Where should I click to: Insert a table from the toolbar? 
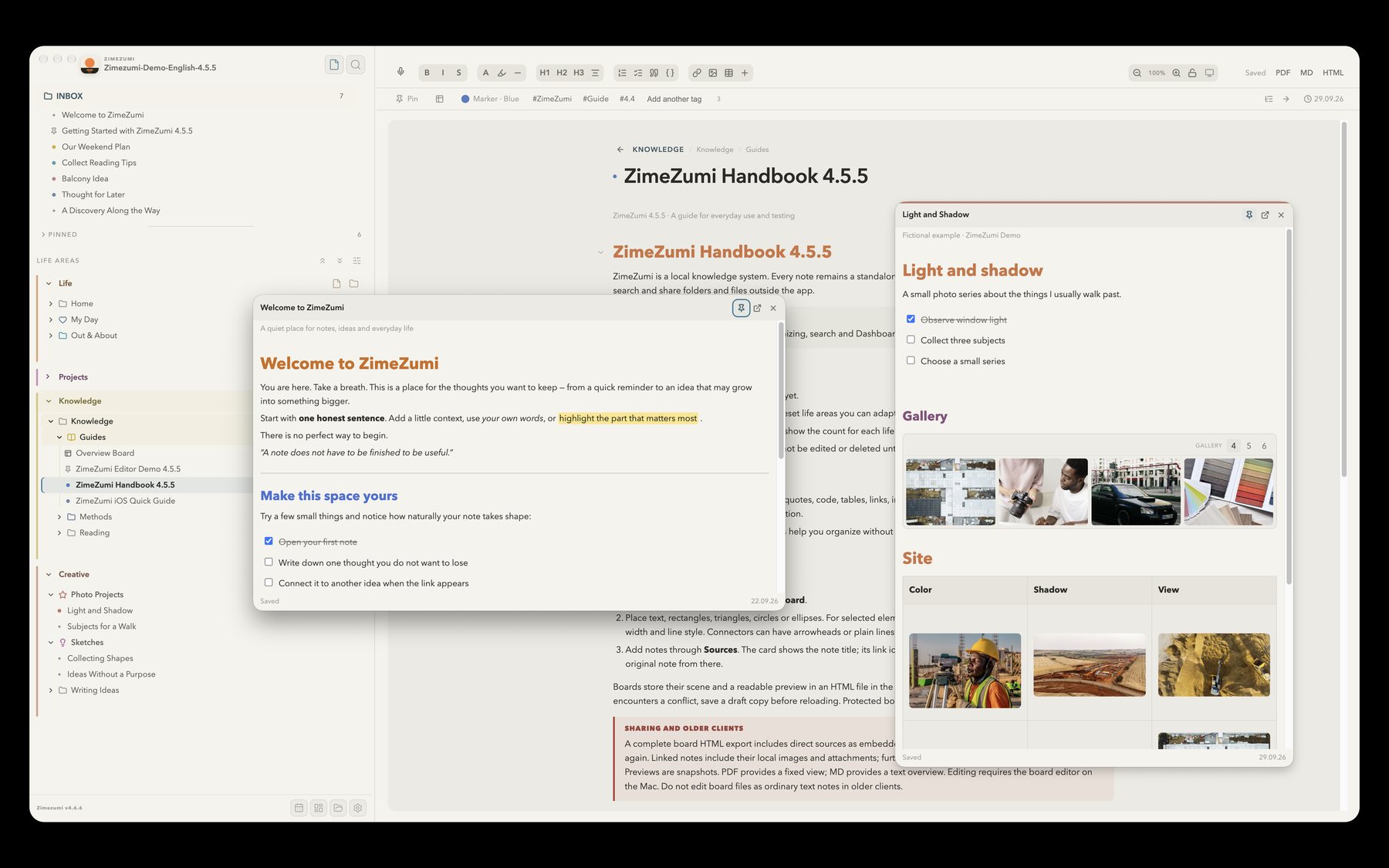tap(728, 73)
